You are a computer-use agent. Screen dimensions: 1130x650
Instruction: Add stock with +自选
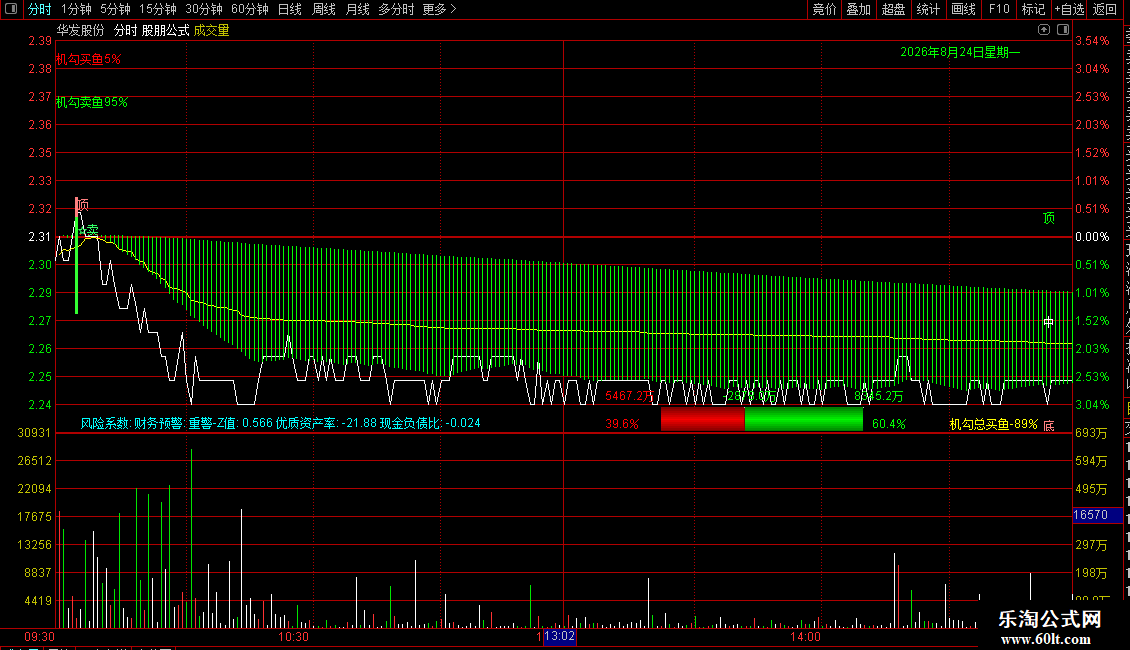1069,9
